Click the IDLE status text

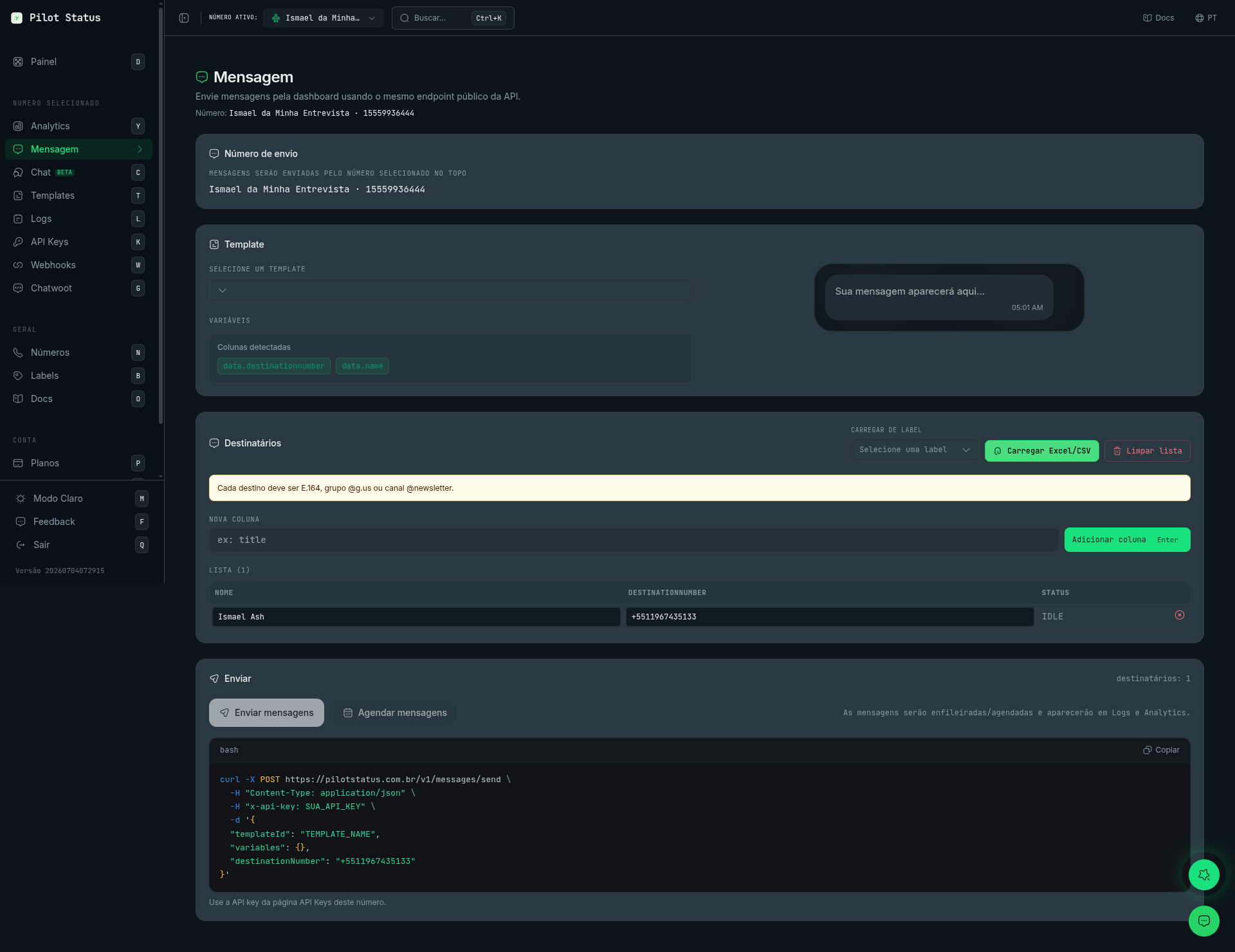pos(1052,616)
